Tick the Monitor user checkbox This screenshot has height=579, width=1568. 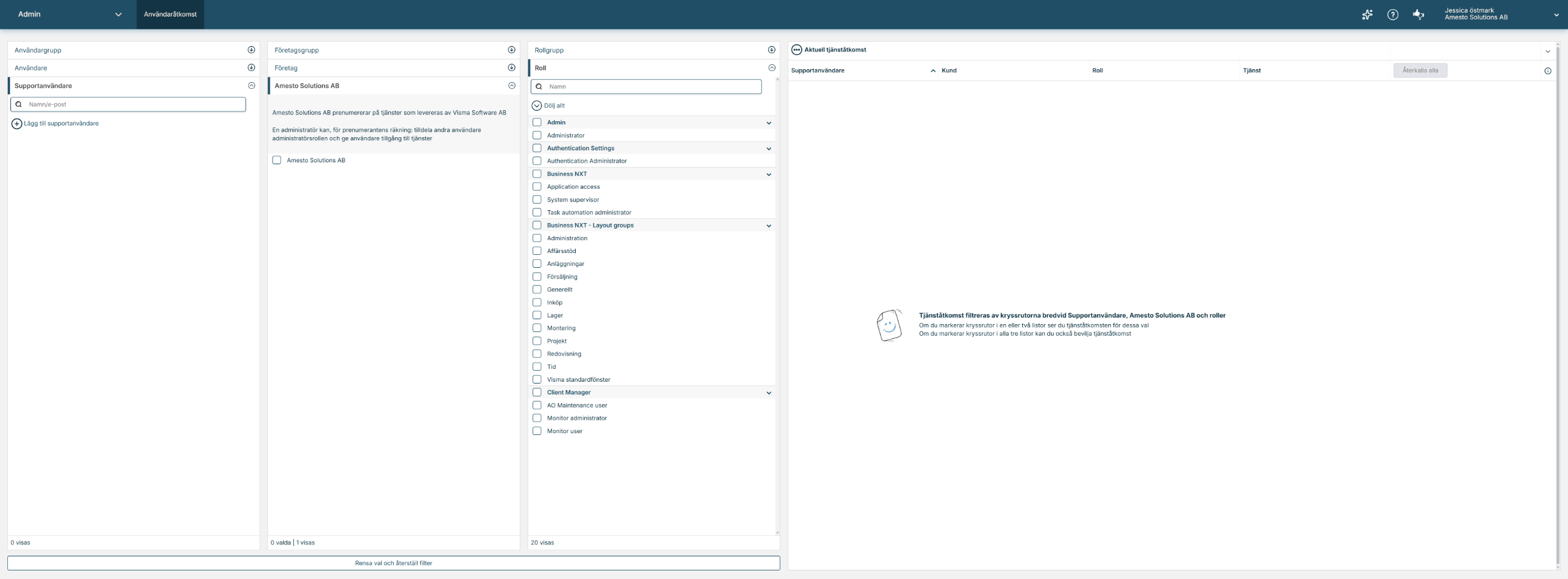pos(537,431)
